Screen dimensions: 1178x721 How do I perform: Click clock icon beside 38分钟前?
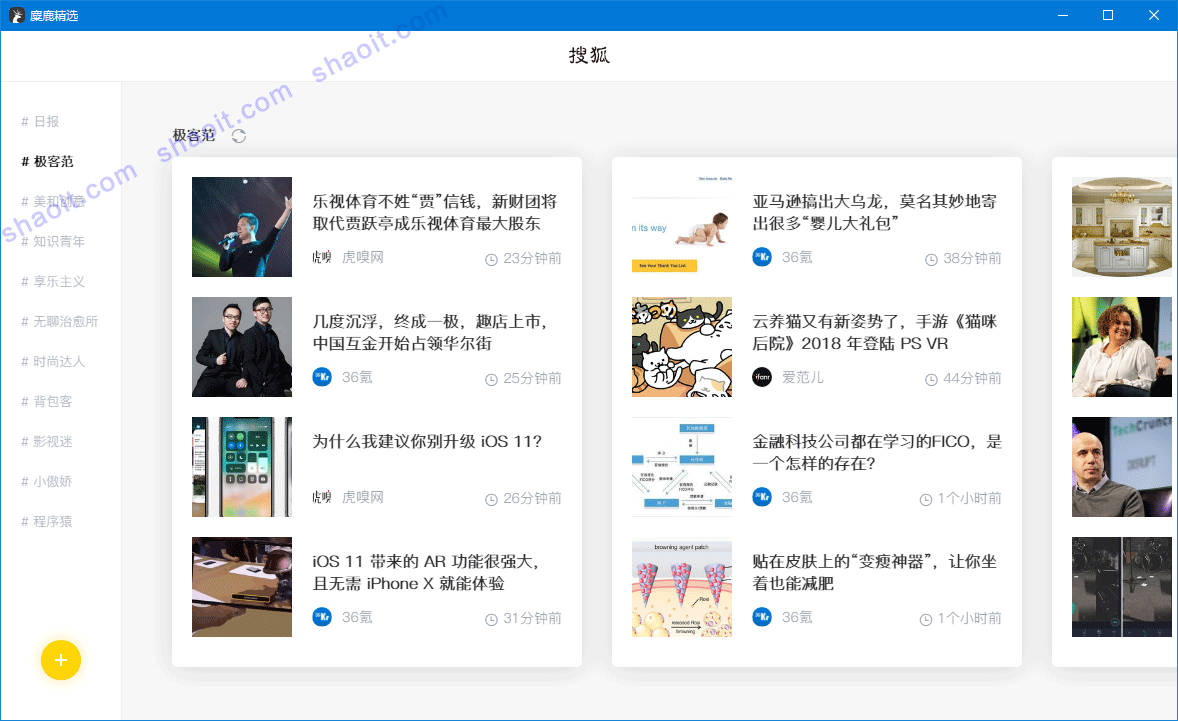coord(931,260)
